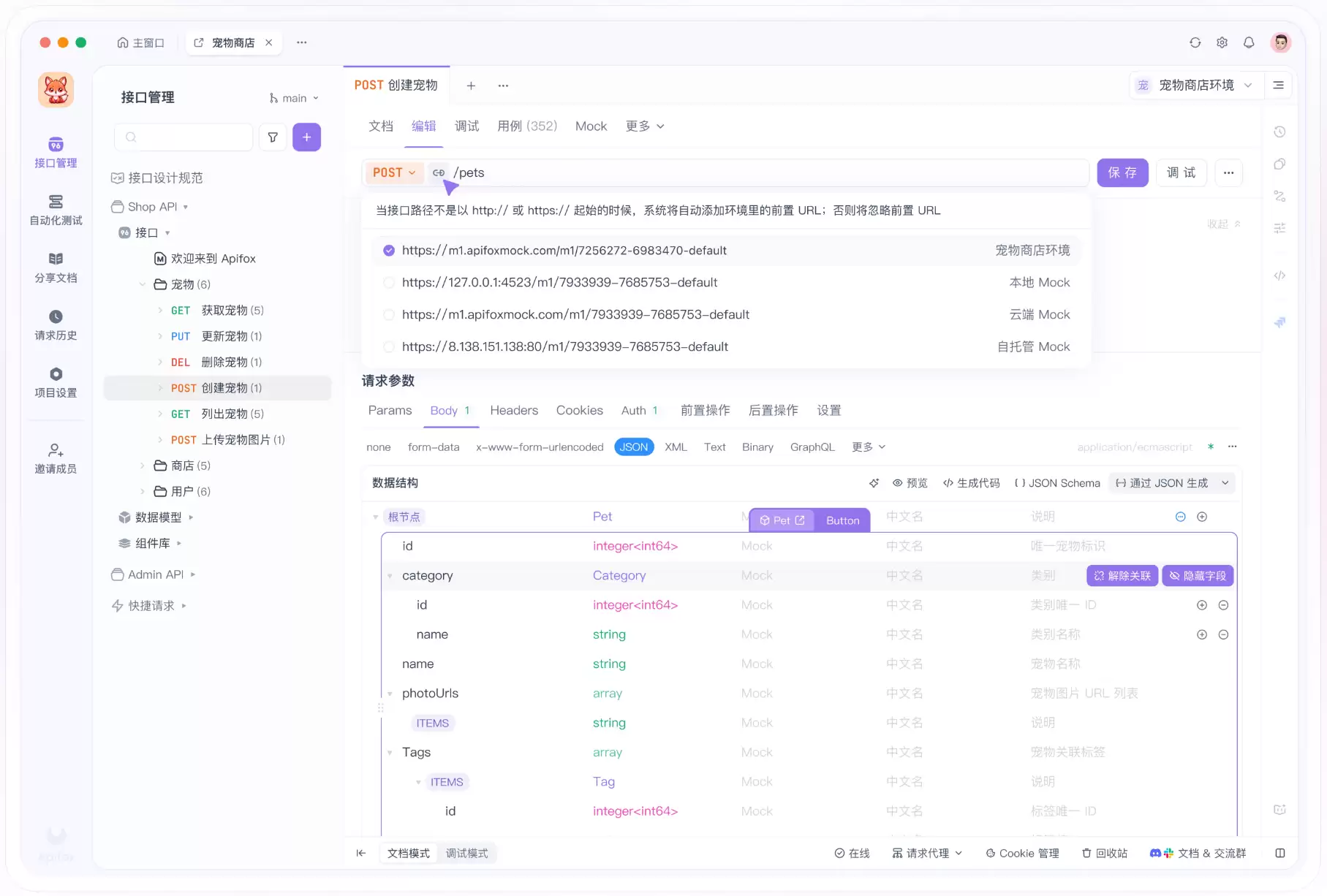
Task: Open the 宠物商店环境 environment dropdown
Action: point(1194,86)
